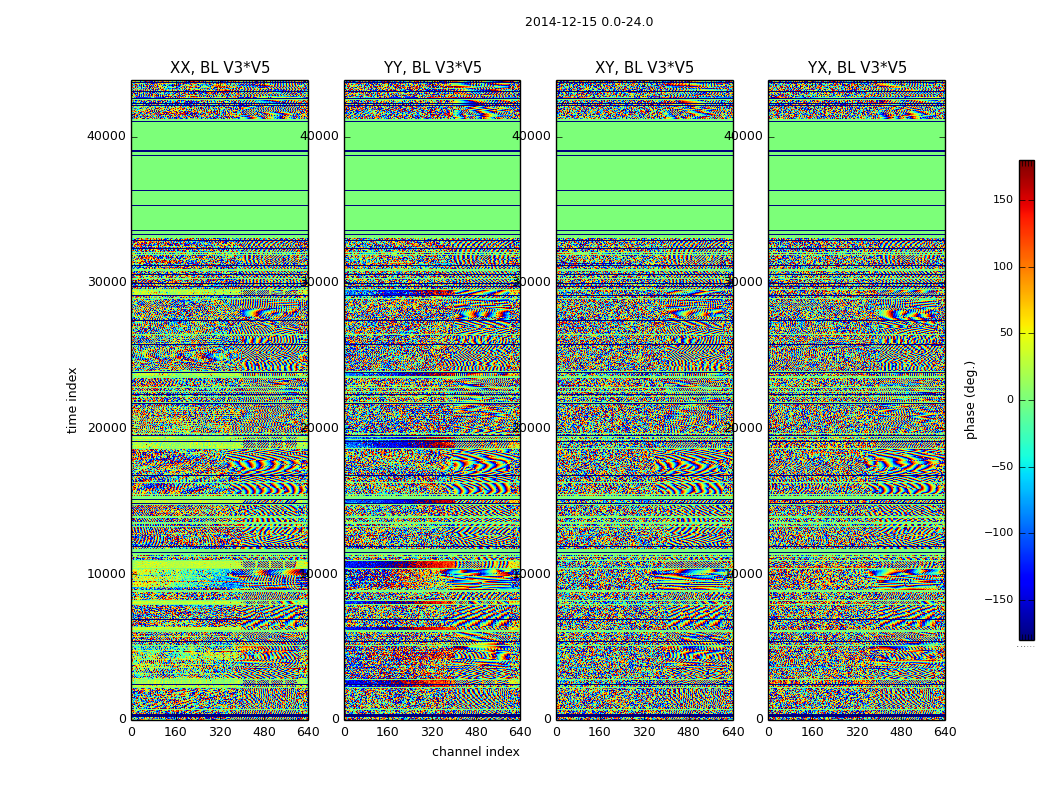Click the XY phase waterfall plot

coord(645,400)
